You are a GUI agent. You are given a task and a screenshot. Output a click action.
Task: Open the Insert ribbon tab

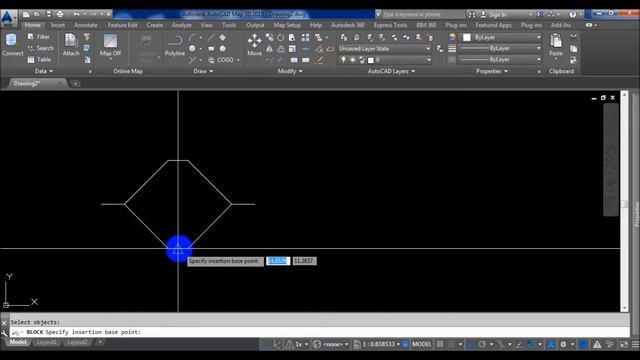click(x=58, y=25)
